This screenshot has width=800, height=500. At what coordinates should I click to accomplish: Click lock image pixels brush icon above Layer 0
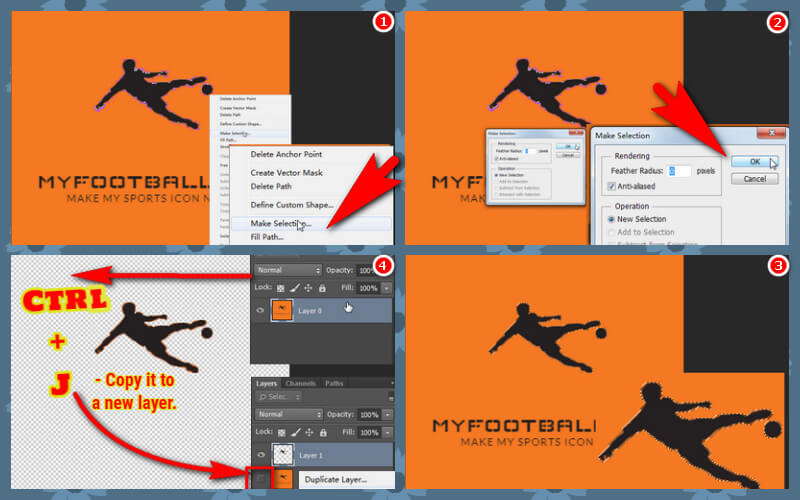[294, 288]
